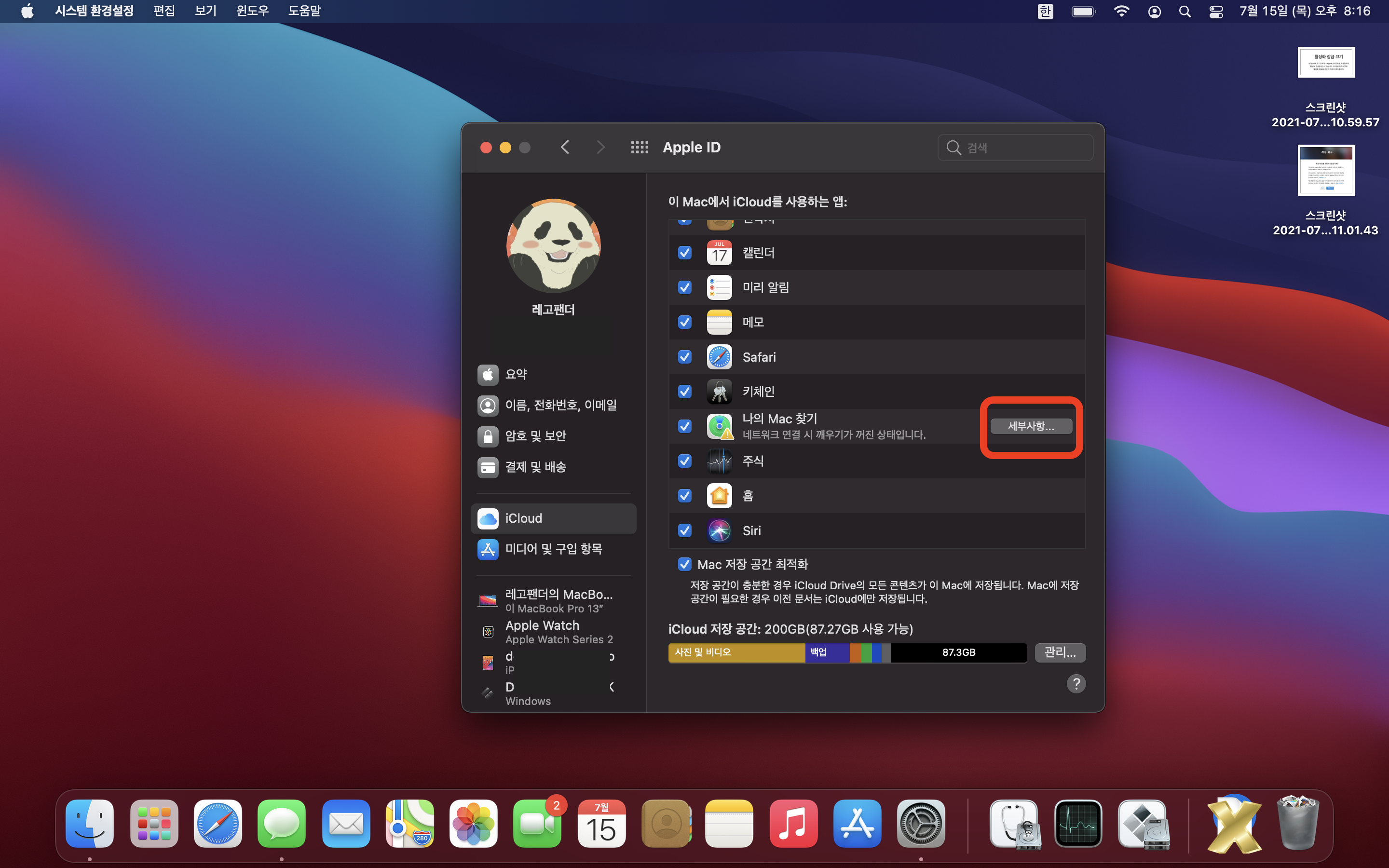Screen dimensions: 1389x868
Task: Disable Mac 저장 공간 최적화 checkbox
Action: click(x=685, y=564)
